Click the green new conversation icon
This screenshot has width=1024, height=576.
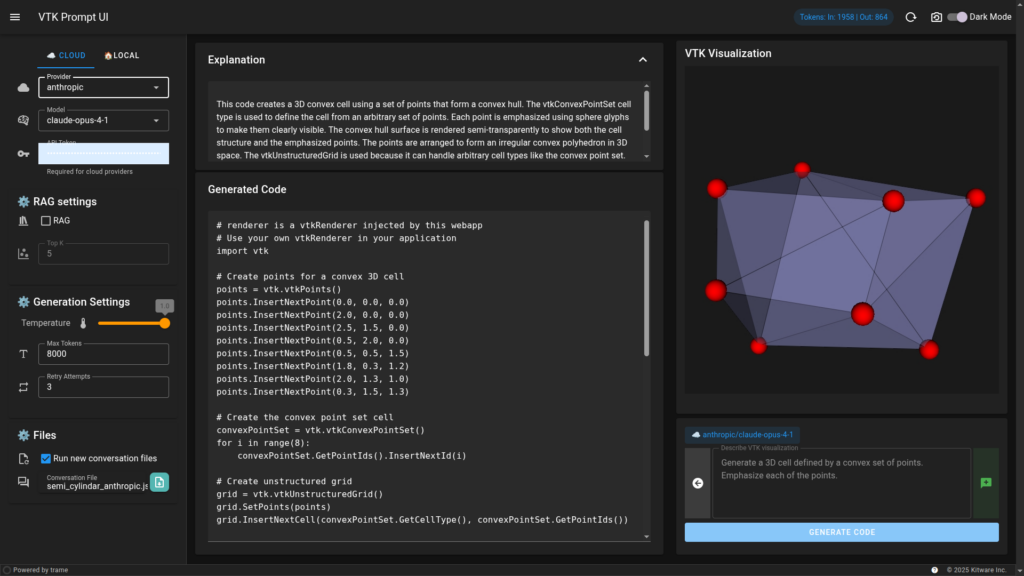pos(986,483)
